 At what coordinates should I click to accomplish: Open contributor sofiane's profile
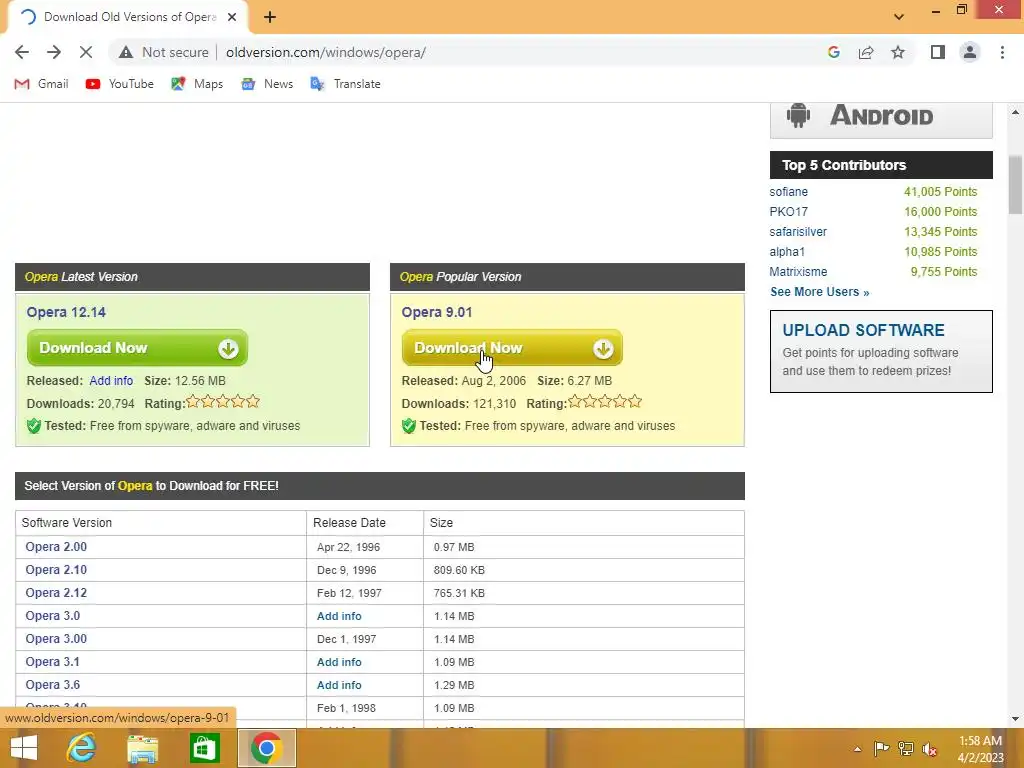pyautogui.click(x=788, y=191)
